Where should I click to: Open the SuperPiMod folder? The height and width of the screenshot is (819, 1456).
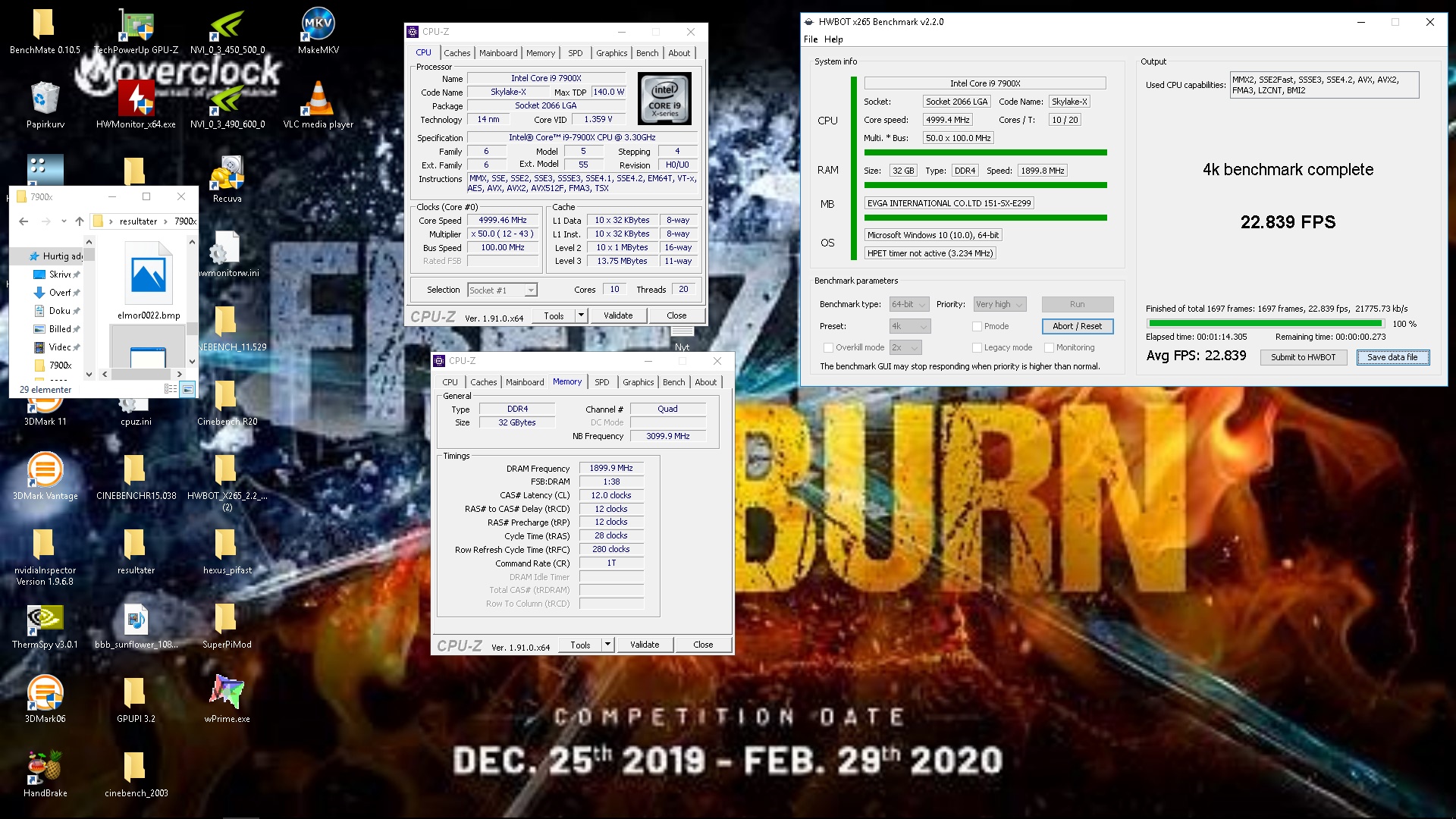(x=227, y=625)
